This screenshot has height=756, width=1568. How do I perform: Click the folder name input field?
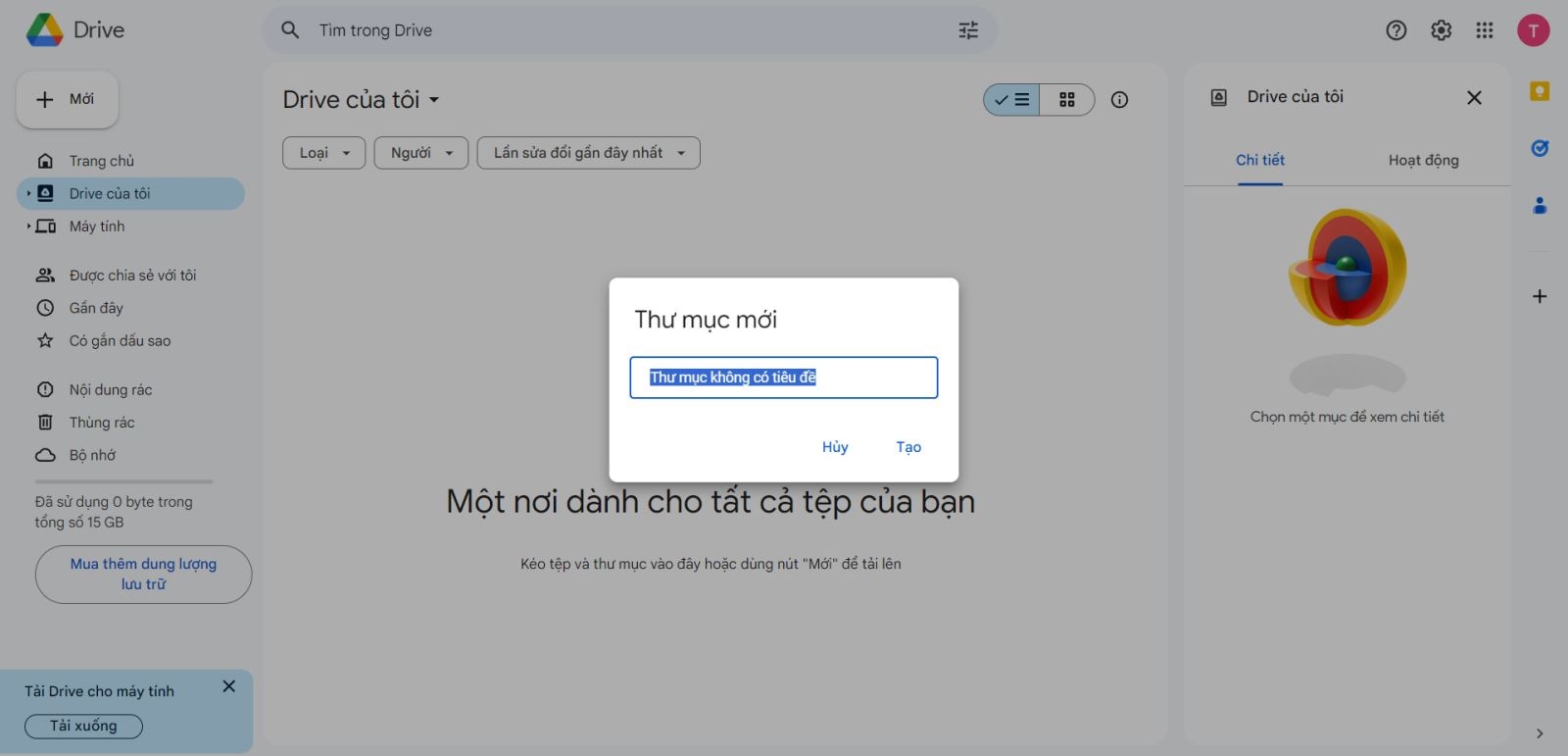[784, 378]
